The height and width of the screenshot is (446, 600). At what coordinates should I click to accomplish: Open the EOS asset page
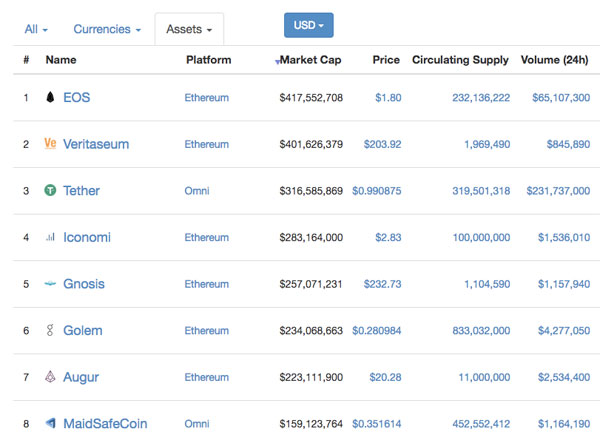click(77, 98)
